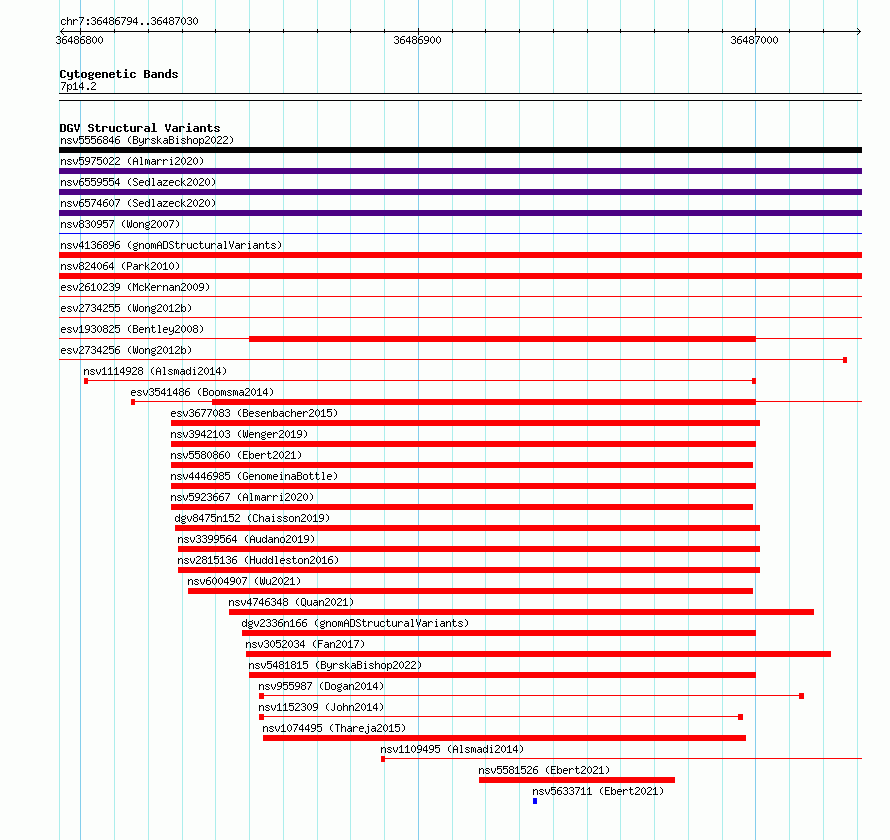The image size is (890, 840).
Task: Click the left start square of esv3541486
Action: click(x=133, y=402)
